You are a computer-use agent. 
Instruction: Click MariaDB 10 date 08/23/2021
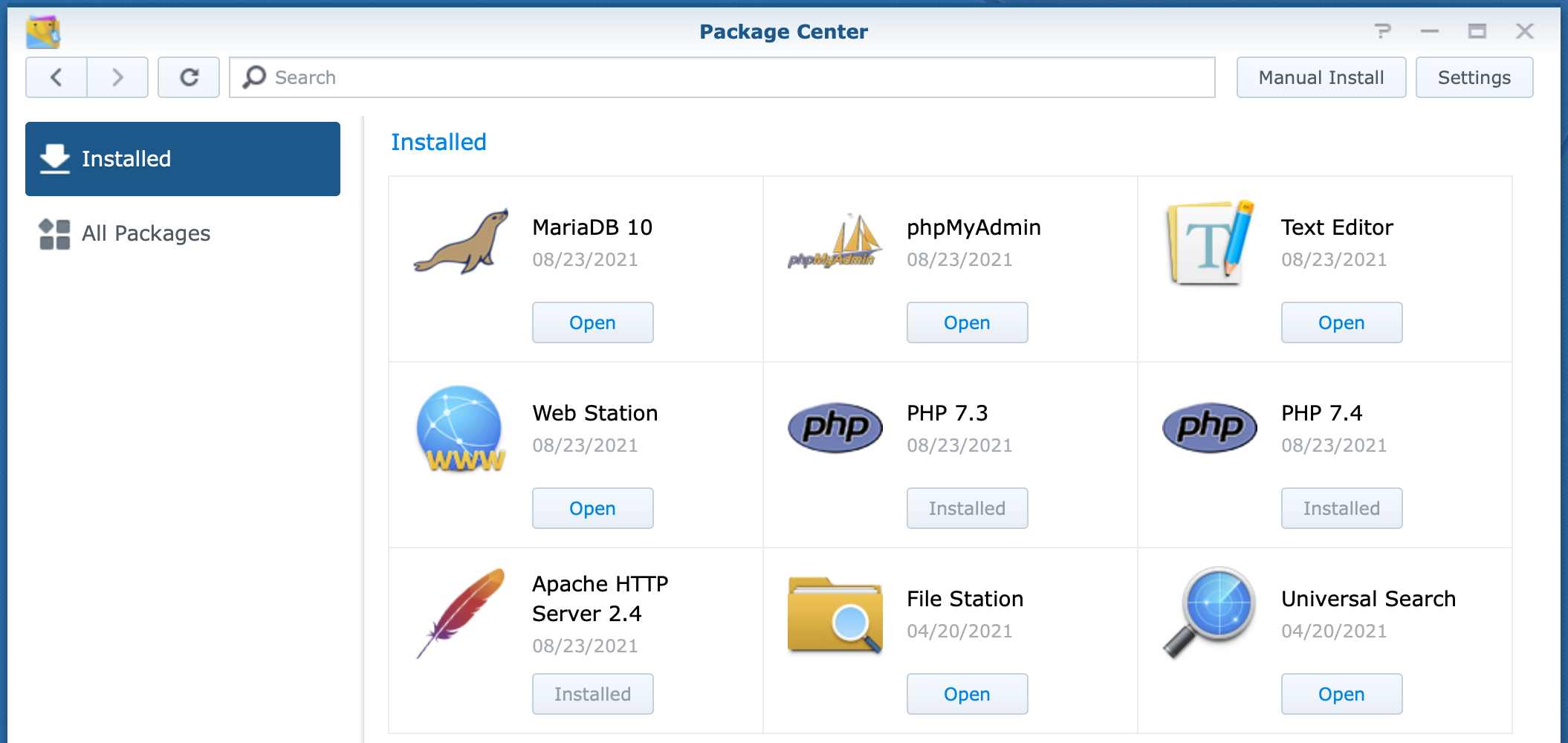click(585, 259)
